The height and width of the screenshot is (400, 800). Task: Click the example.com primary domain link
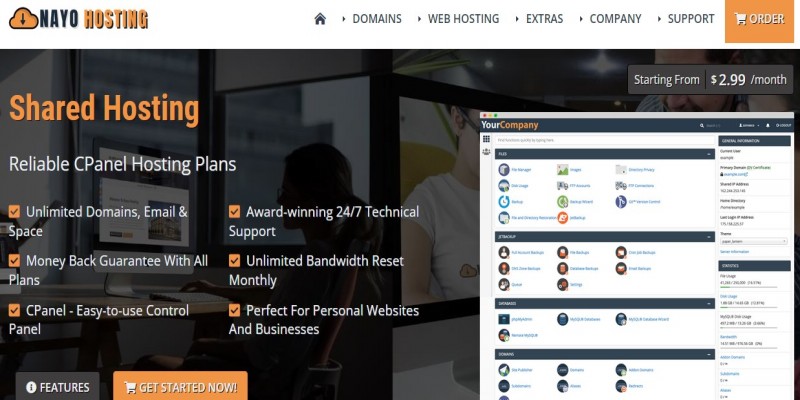pyautogui.click(x=734, y=174)
